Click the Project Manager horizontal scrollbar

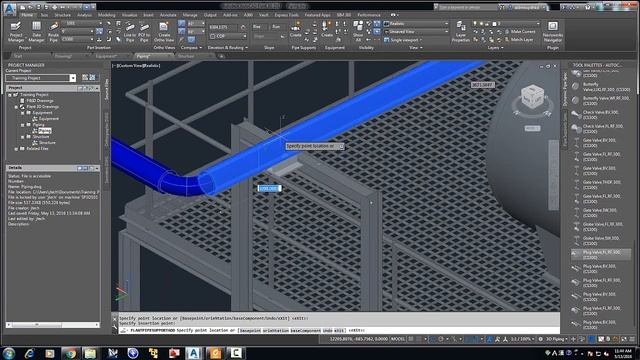[53, 325]
